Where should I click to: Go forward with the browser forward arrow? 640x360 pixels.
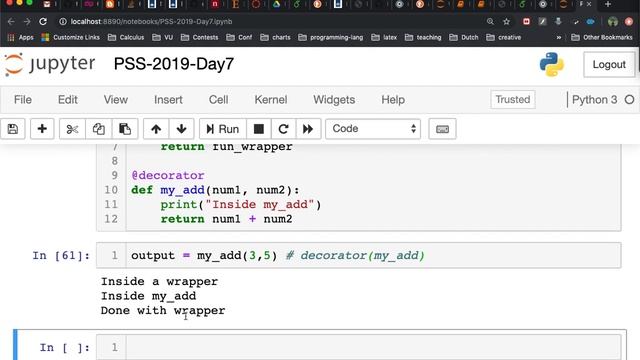click(27, 22)
